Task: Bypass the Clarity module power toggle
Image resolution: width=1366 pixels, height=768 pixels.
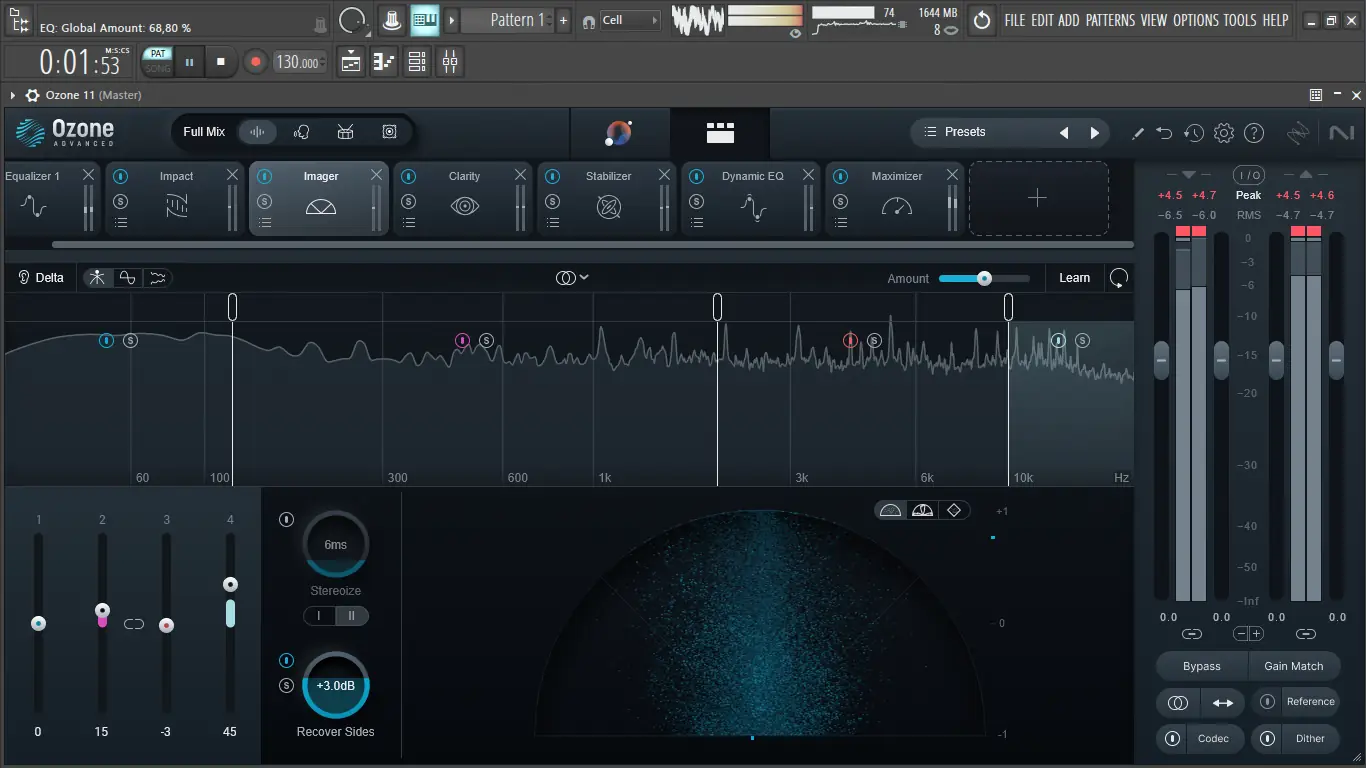Action: click(x=408, y=176)
